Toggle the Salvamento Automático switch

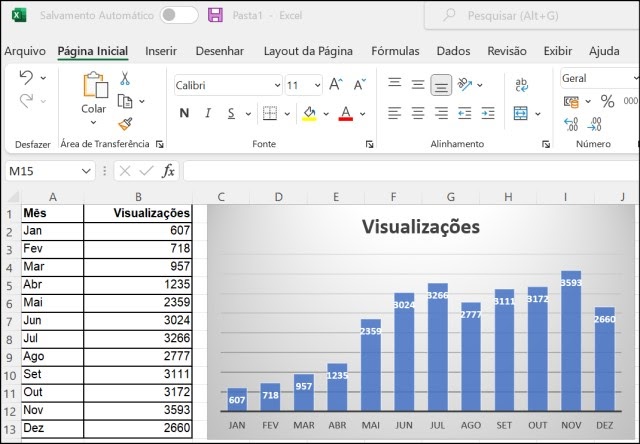pos(179,15)
